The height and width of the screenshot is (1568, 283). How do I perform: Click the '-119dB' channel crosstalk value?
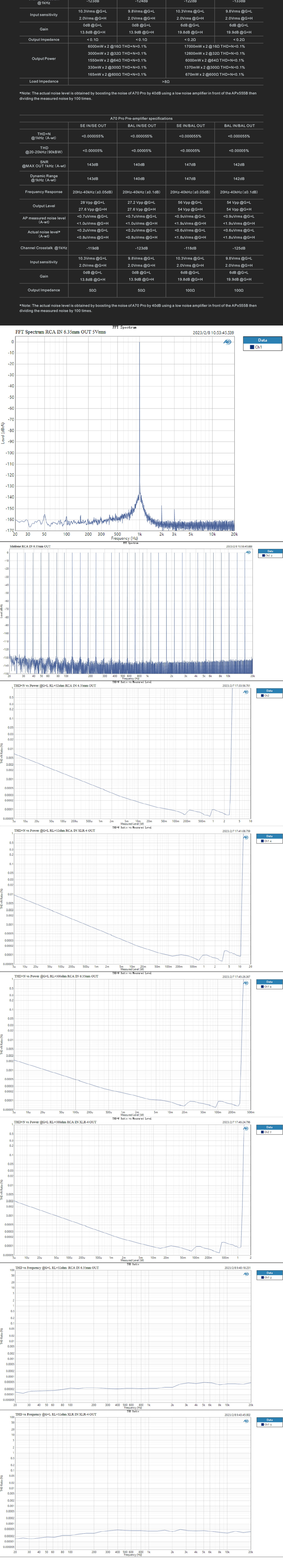(92, 248)
